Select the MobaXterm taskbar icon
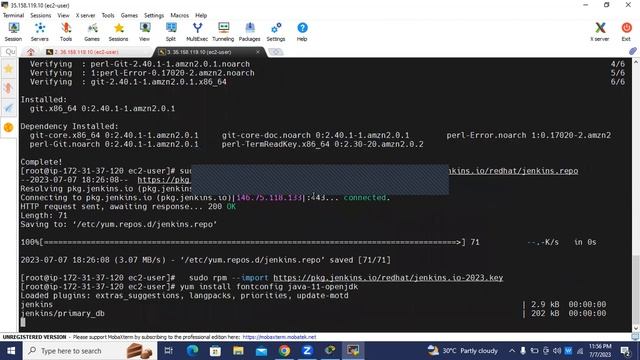The image size is (640, 360). (x=353, y=351)
